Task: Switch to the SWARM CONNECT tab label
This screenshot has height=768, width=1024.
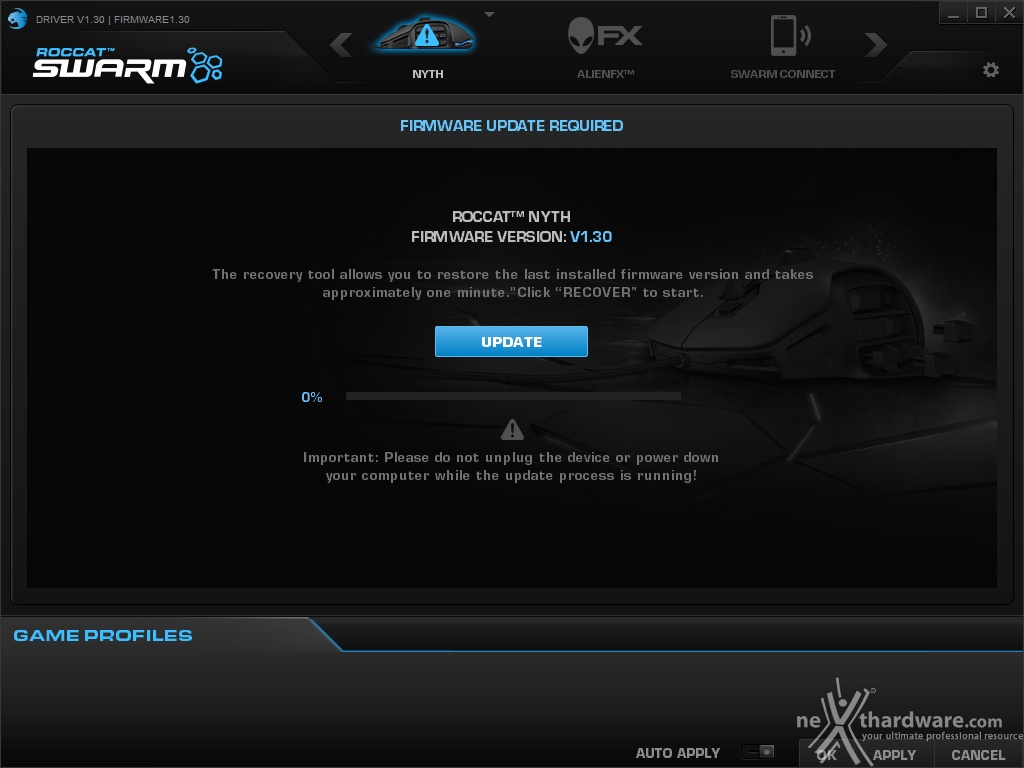Action: coord(782,74)
